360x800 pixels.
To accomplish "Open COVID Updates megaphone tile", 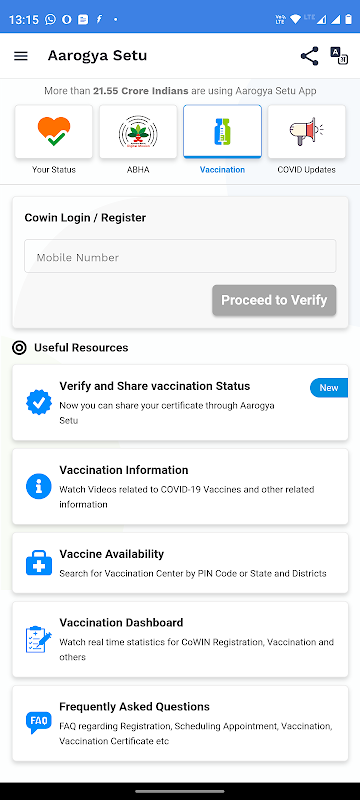I will click(306, 132).
